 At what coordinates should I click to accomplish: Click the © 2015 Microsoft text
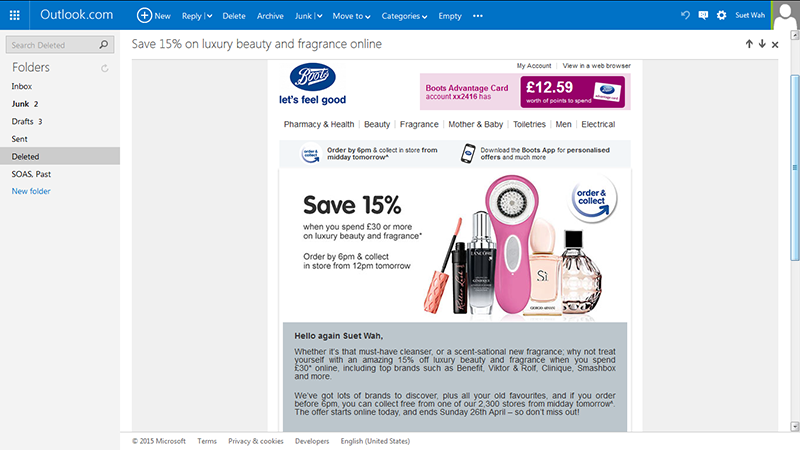(x=159, y=441)
